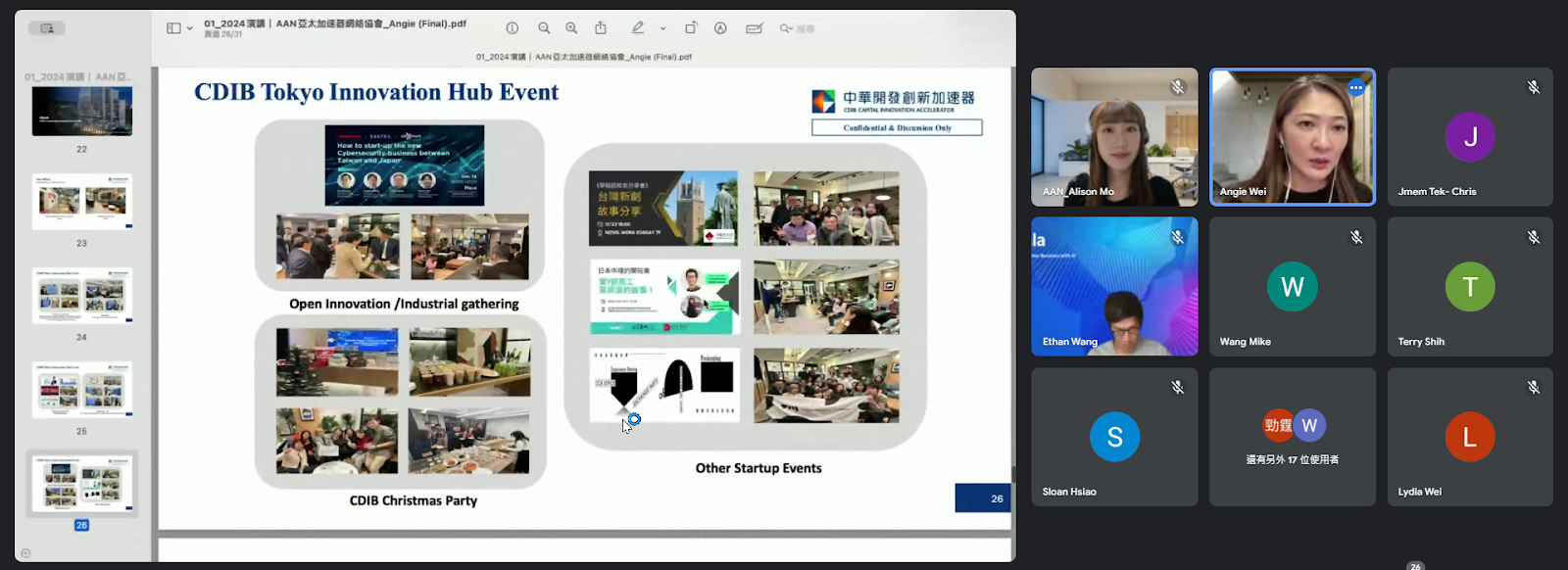Image resolution: width=1568 pixels, height=570 pixels.
Task: Open the markup toolbar icon
Action: [x=720, y=28]
